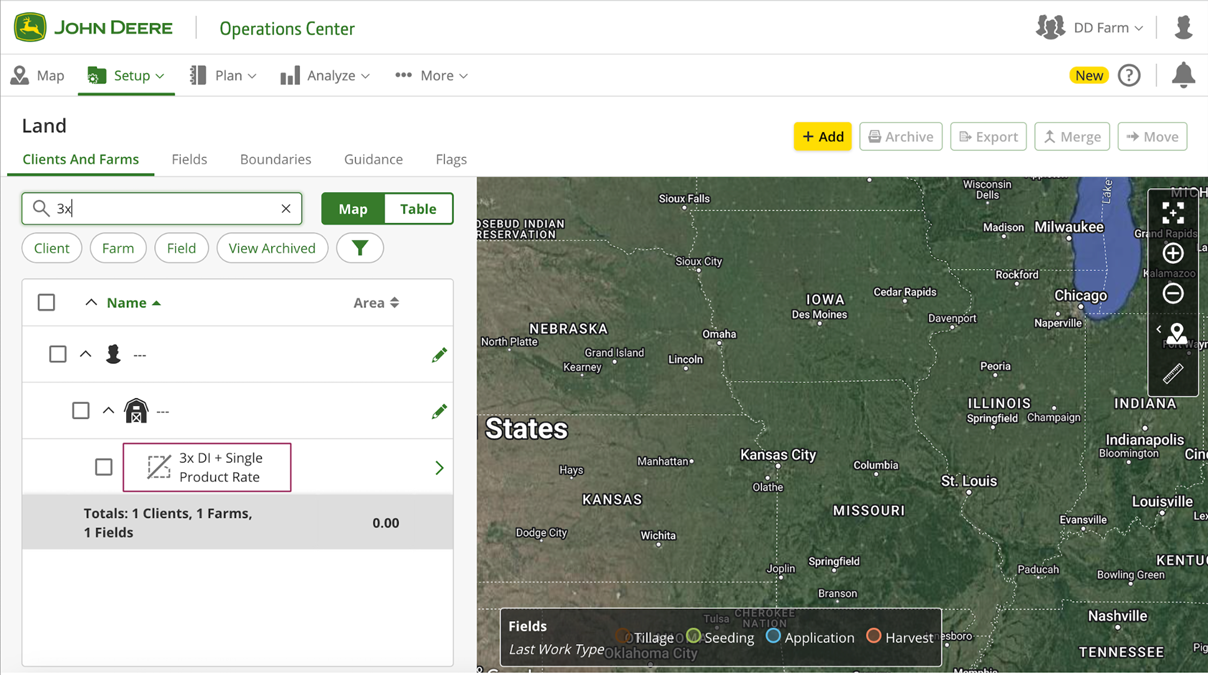Switch to Table view toggle
The height and width of the screenshot is (675, 1208).
(418, 209)
